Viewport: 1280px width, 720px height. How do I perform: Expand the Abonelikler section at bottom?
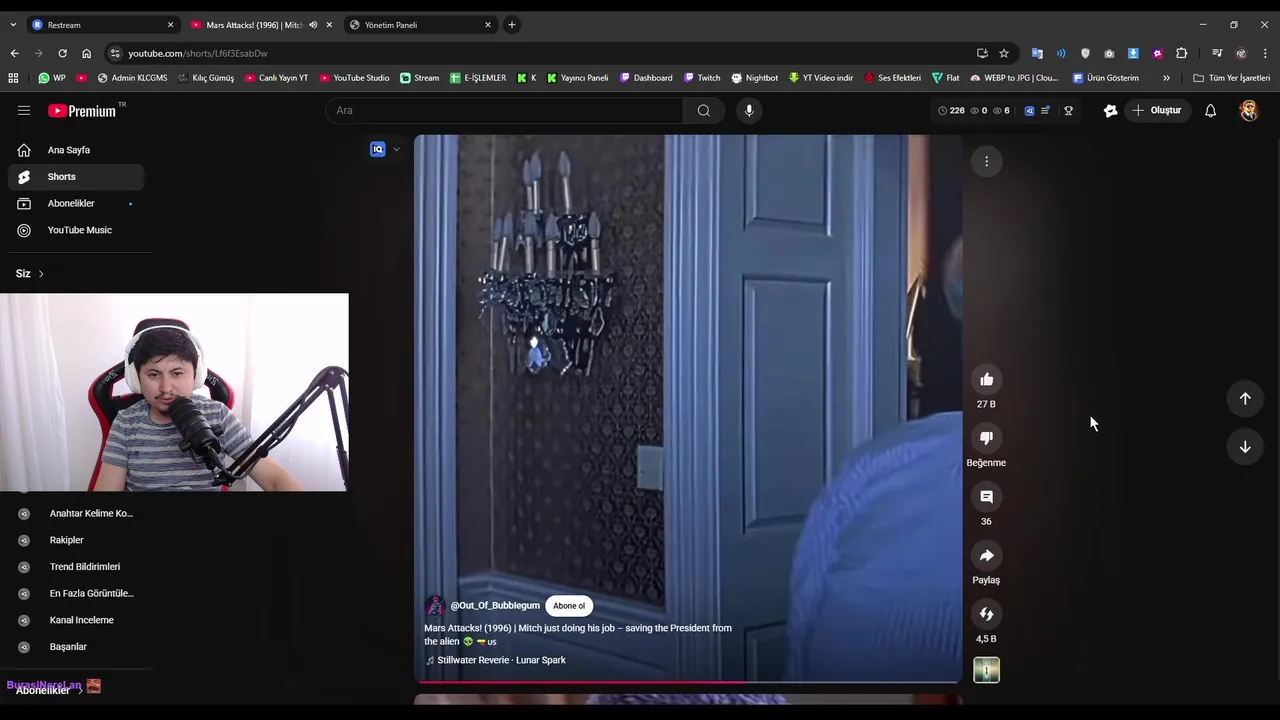[48, 690]
